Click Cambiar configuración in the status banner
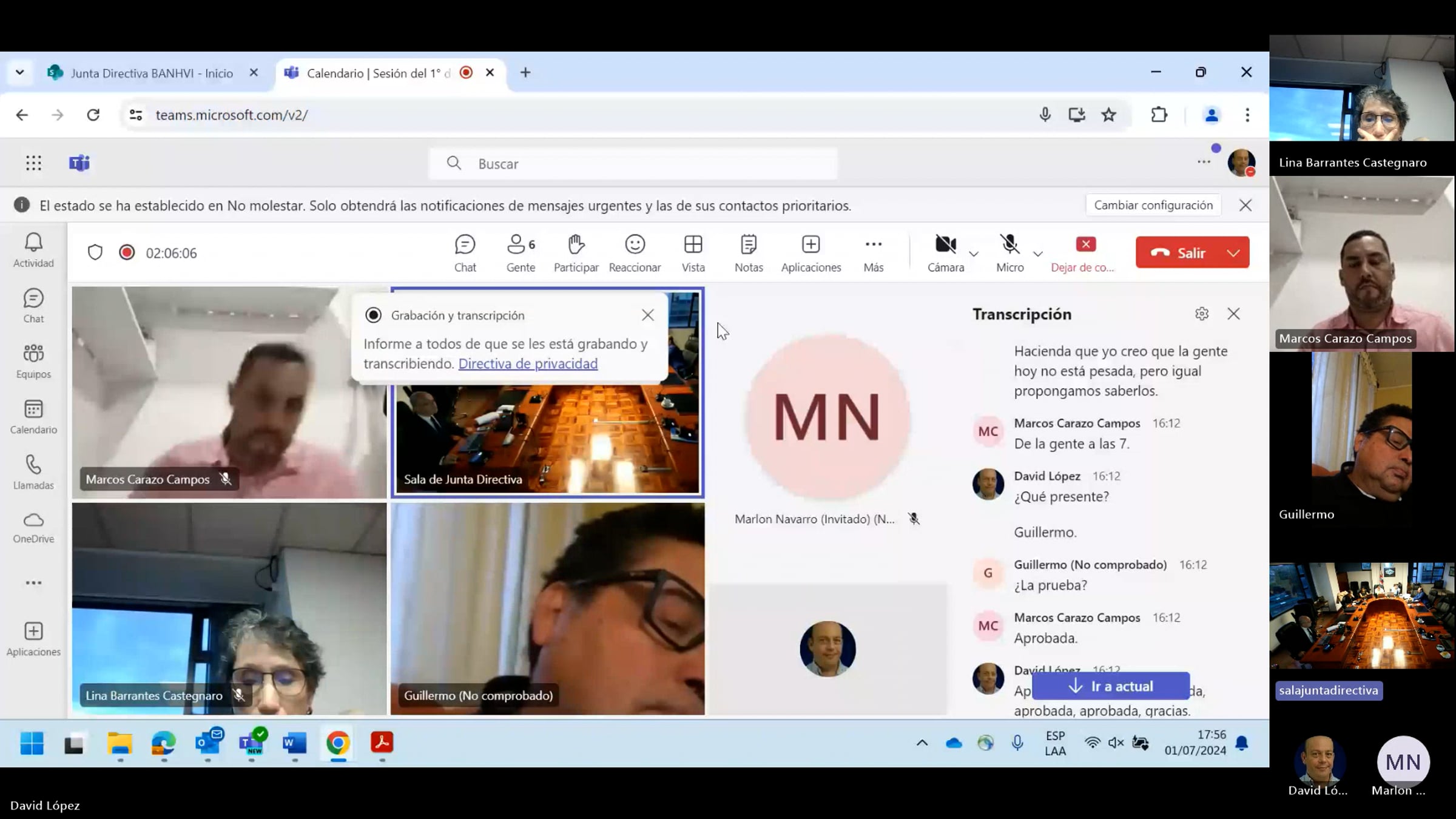Screen dimensions: 1456x819 click(1153, 205)
